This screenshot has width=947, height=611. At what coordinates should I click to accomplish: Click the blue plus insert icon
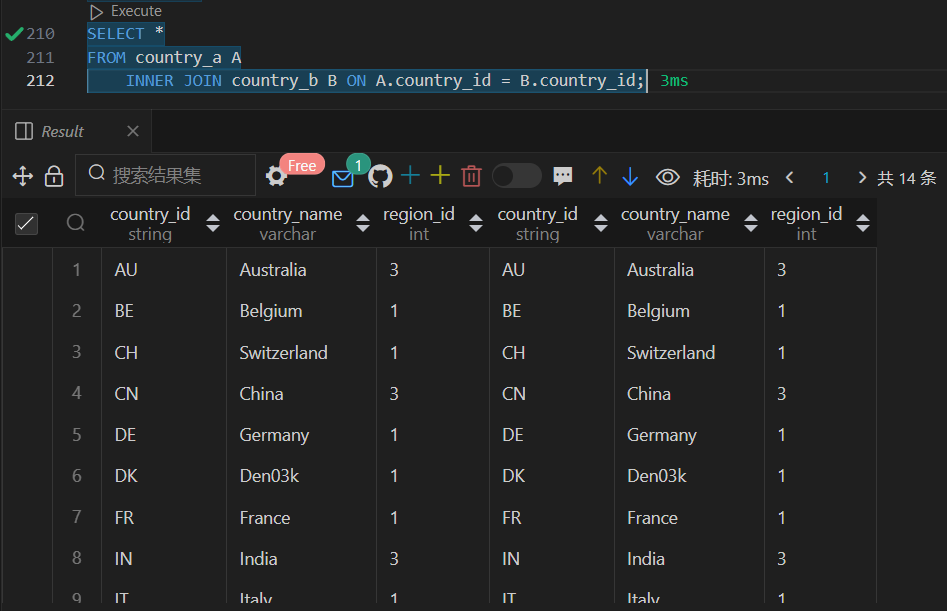point(410,175)
